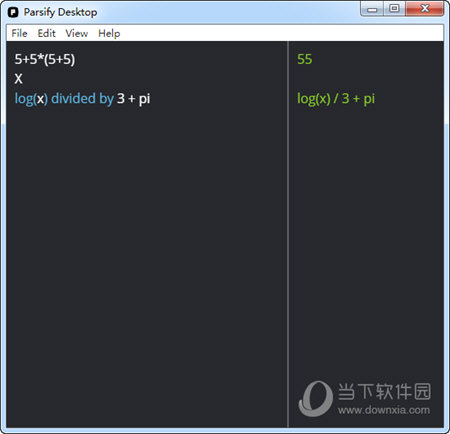Click the line containing X
The width and height of the screenshot is (450, 434).
click(19, 79)
